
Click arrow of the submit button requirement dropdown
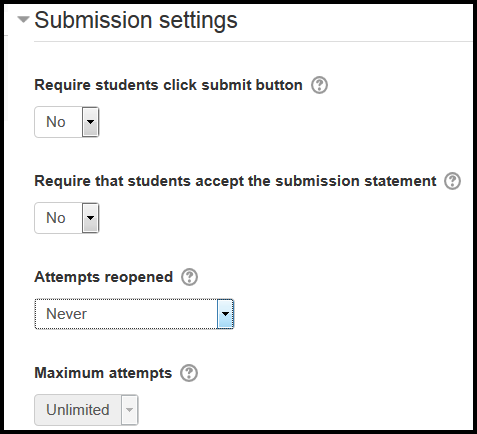pyautogui.click(x=90, y=122)
